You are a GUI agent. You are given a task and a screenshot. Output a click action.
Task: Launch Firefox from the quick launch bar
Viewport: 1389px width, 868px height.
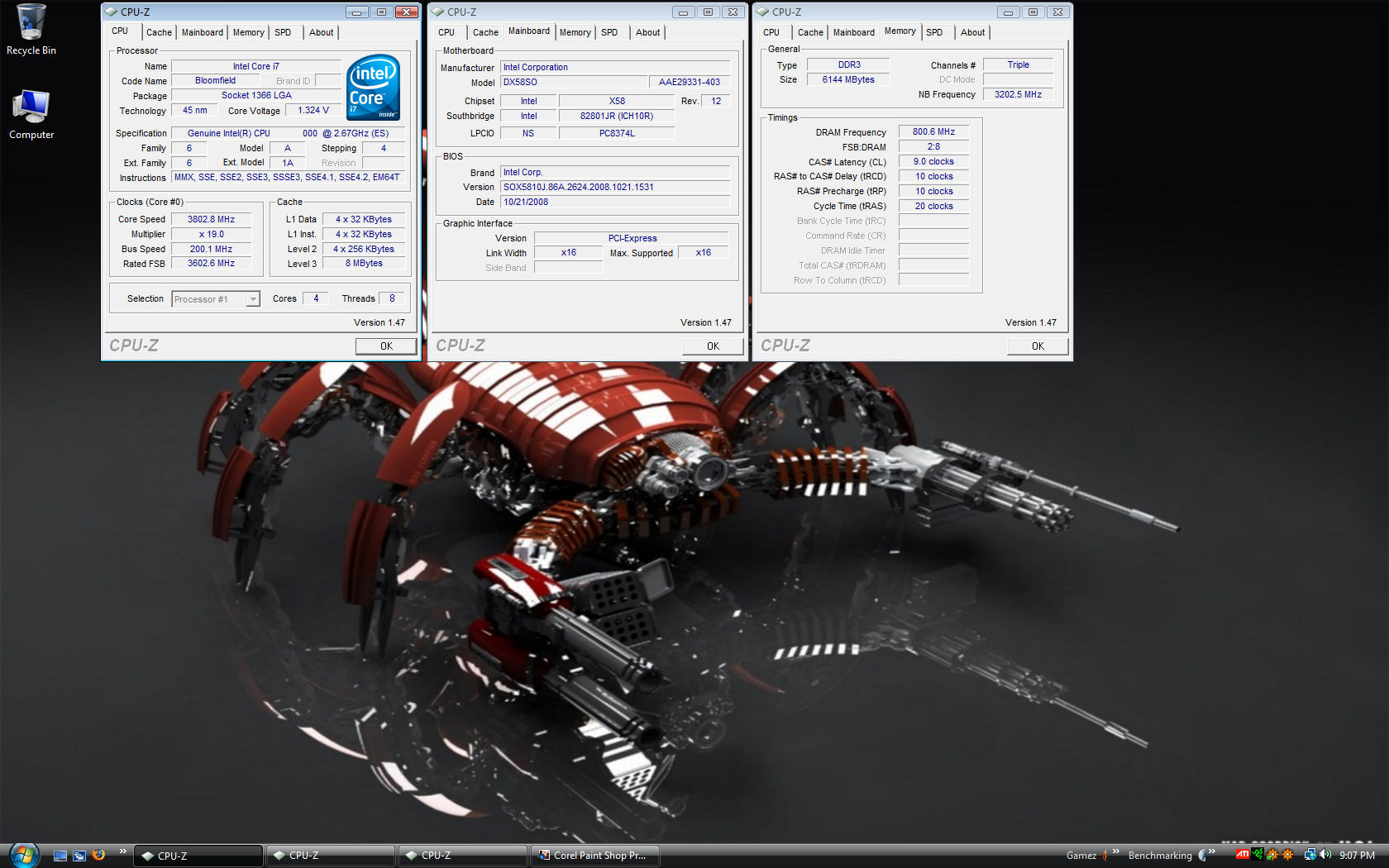(98, 855)
